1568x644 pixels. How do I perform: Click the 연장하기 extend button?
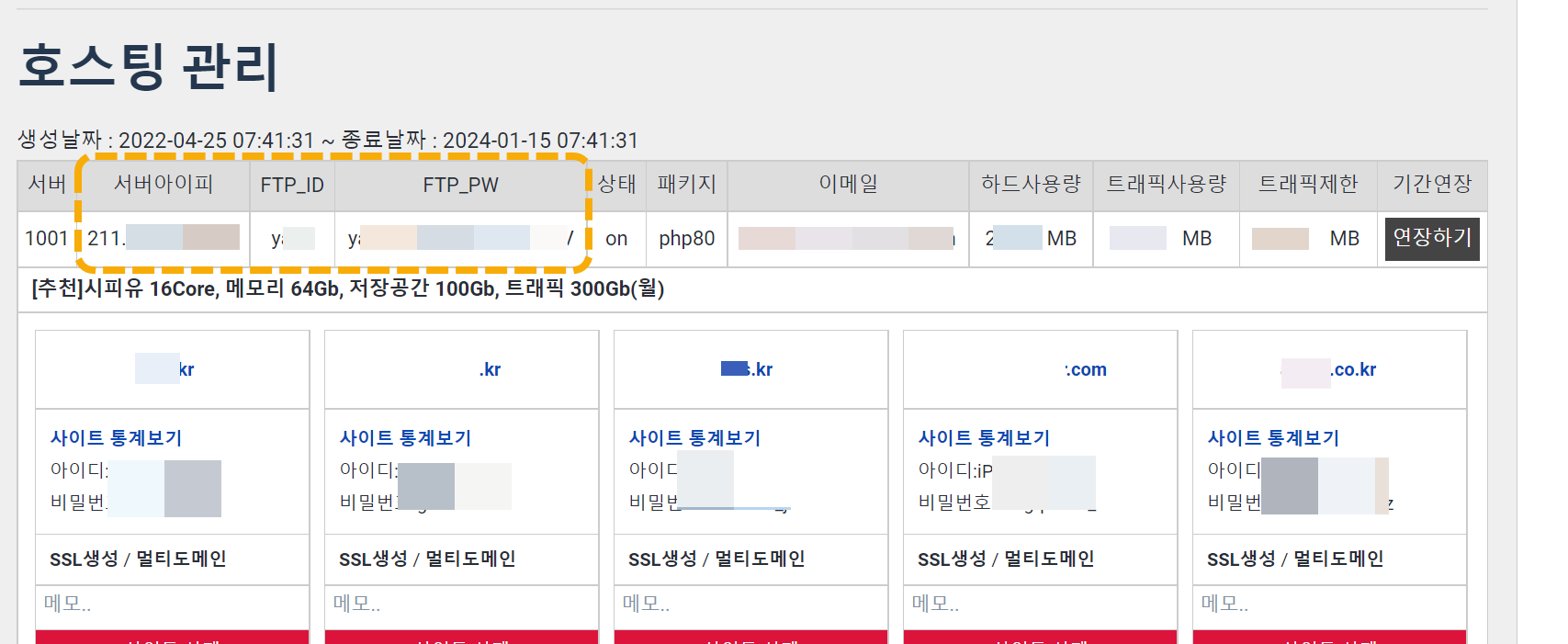point(1432,238)
